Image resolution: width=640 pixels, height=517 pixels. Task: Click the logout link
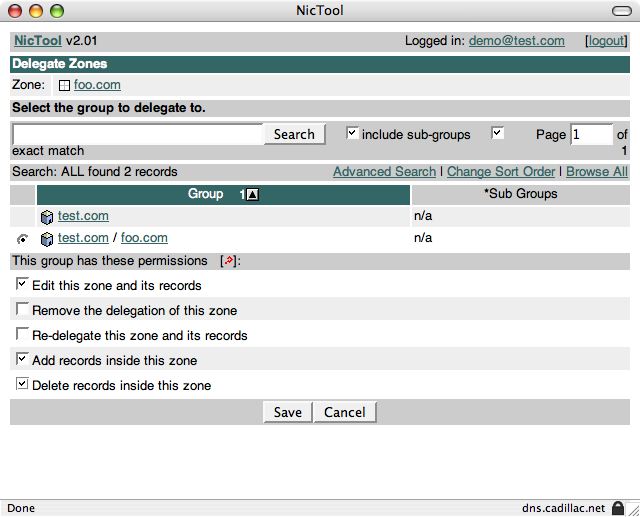606,41
